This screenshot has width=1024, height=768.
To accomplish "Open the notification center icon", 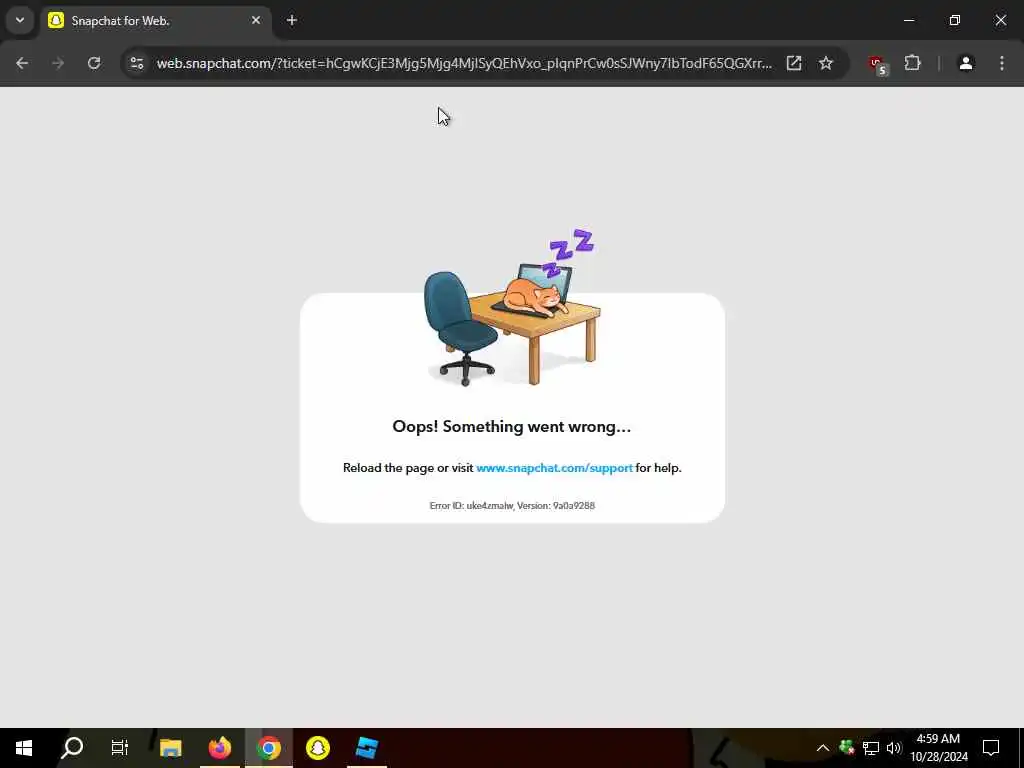I will [991, 748].
